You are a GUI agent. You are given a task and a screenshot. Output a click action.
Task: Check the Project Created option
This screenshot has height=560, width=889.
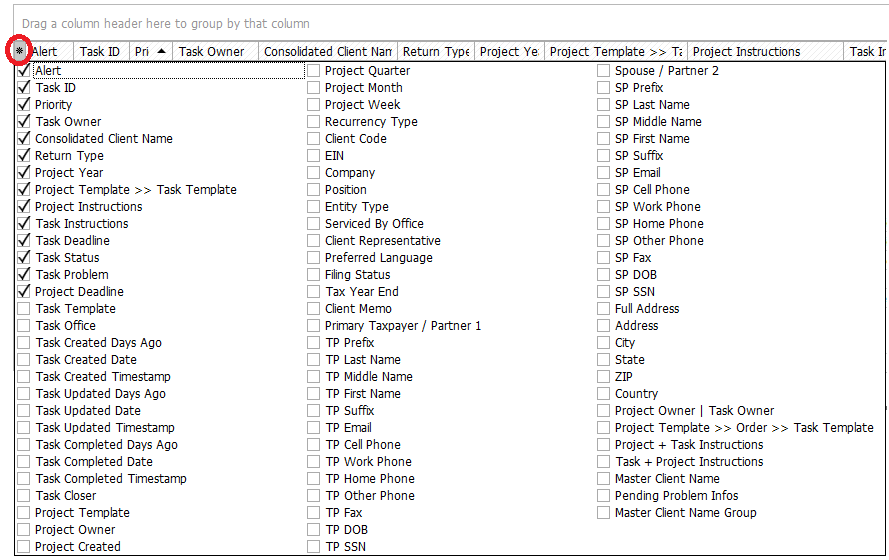[x=24, y=547]
